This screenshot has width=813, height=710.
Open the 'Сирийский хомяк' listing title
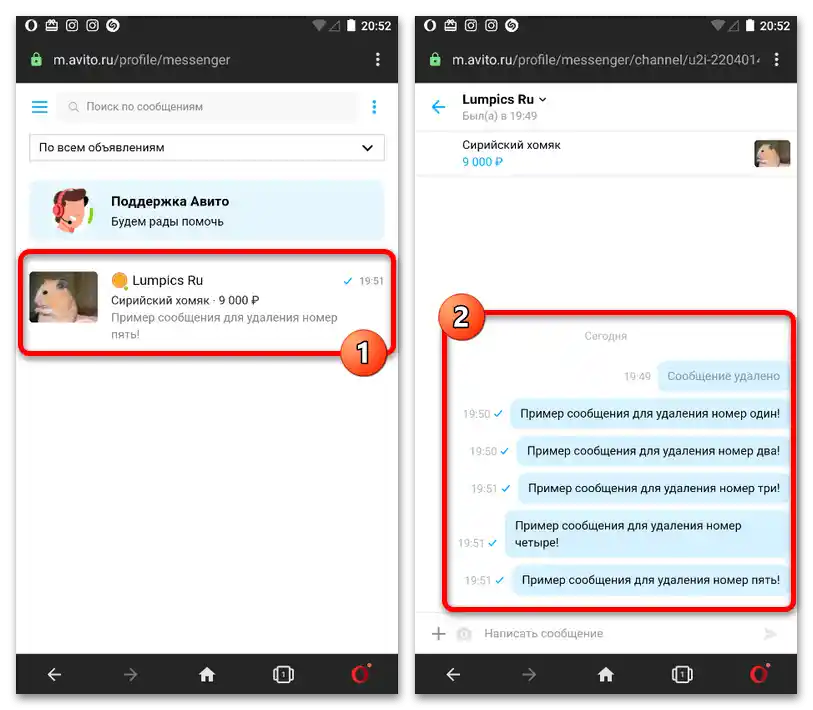pos(511,145)
